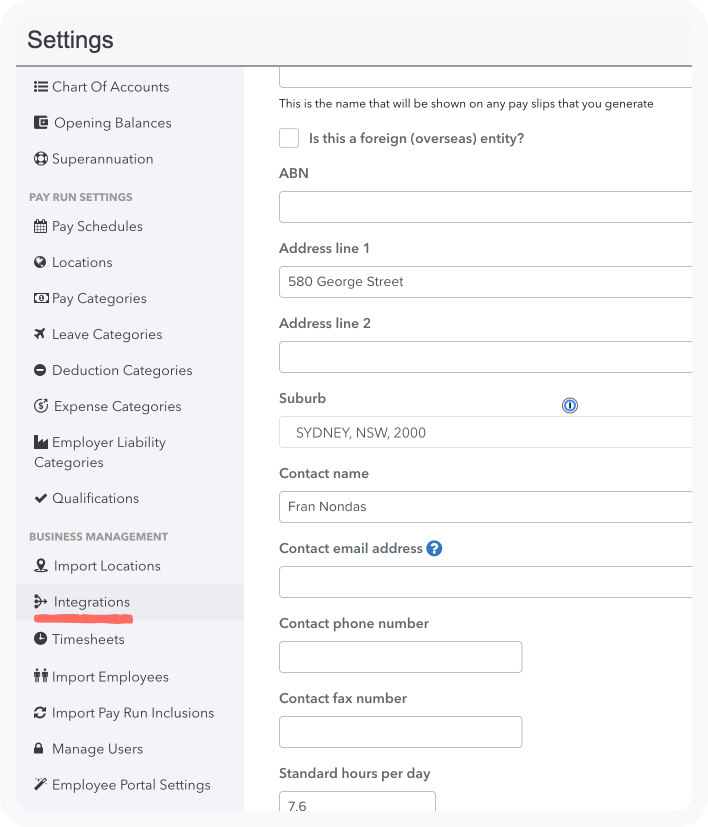Click the Pay Schedules calendar icon

pyautogui.click(x=40, y=226)
